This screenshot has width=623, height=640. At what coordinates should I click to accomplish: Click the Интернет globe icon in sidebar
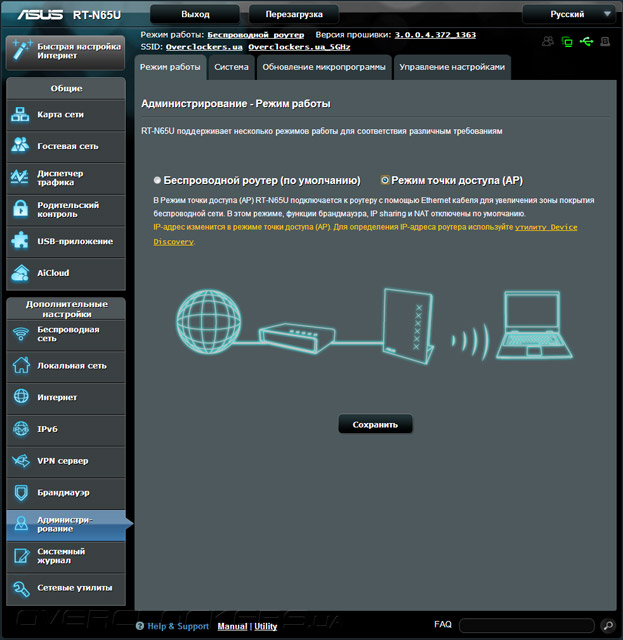[x=21, y=396]
